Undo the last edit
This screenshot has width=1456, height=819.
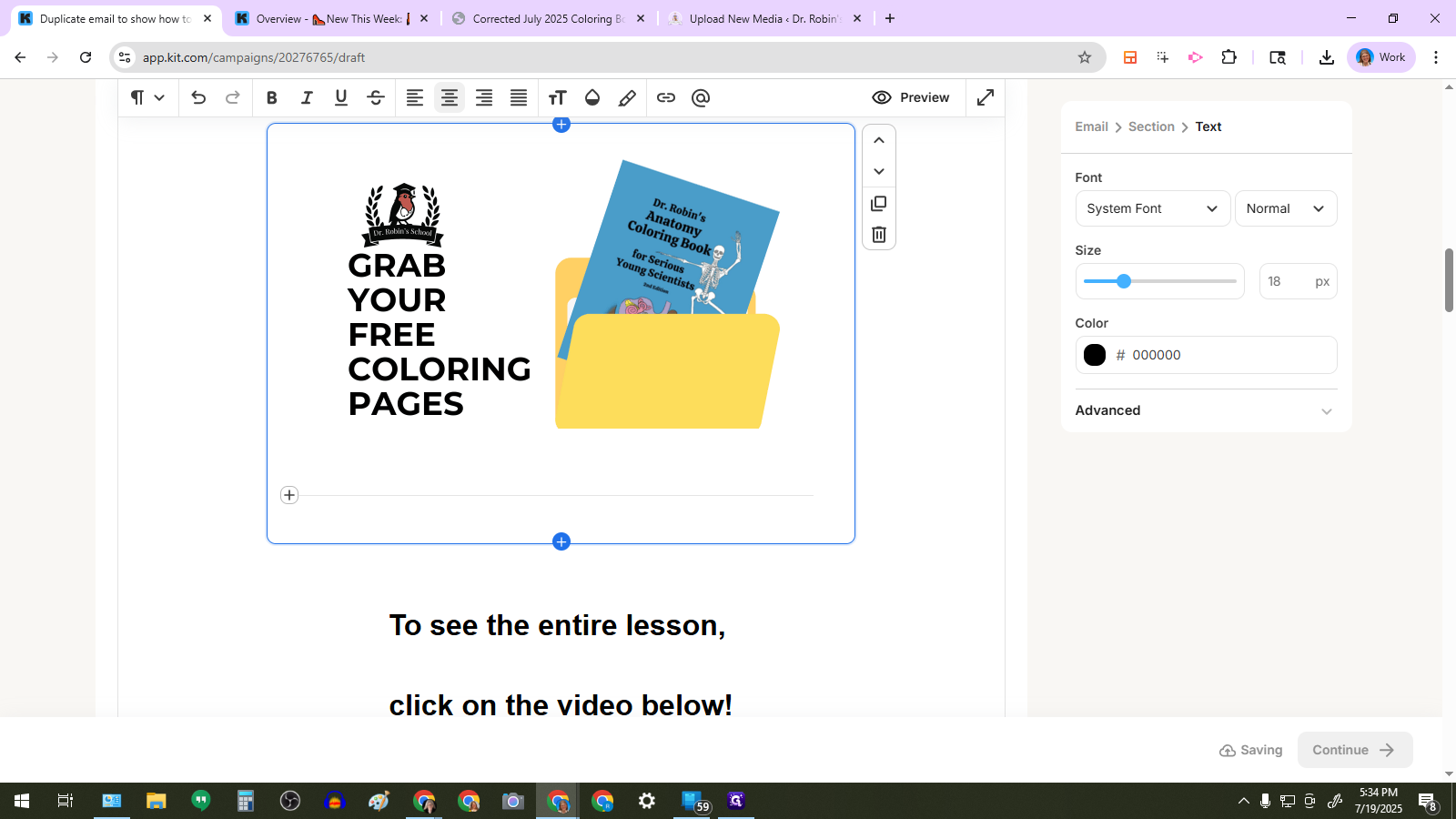pos(198,98)
